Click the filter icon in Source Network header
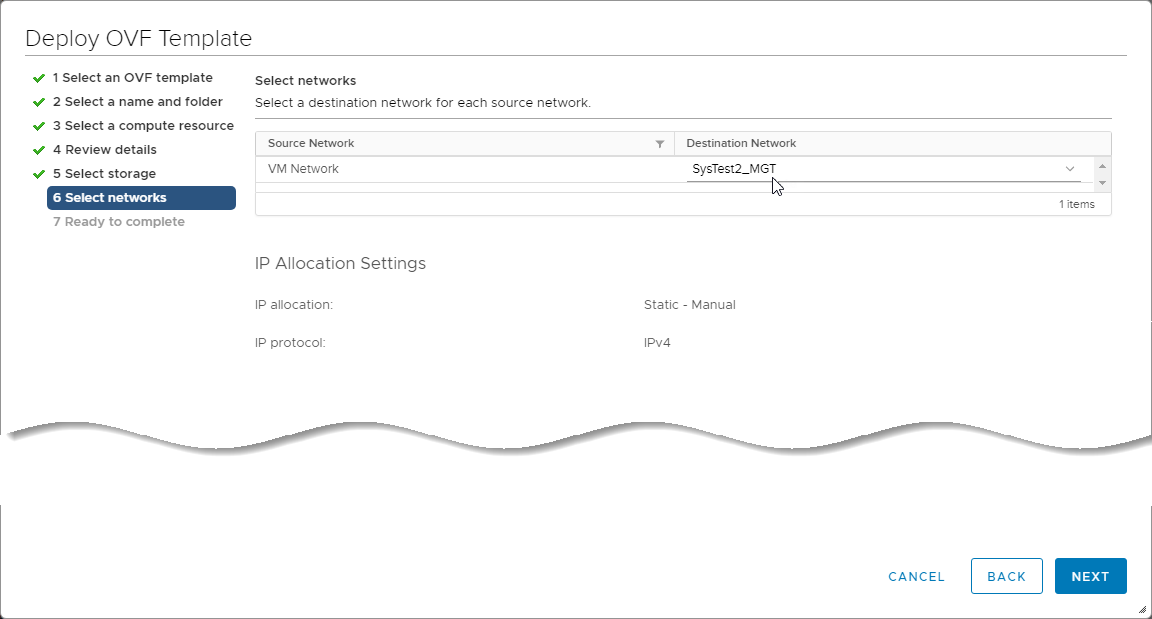The height and width of the screenshot is (619, 1152). (x=660, y=144)
